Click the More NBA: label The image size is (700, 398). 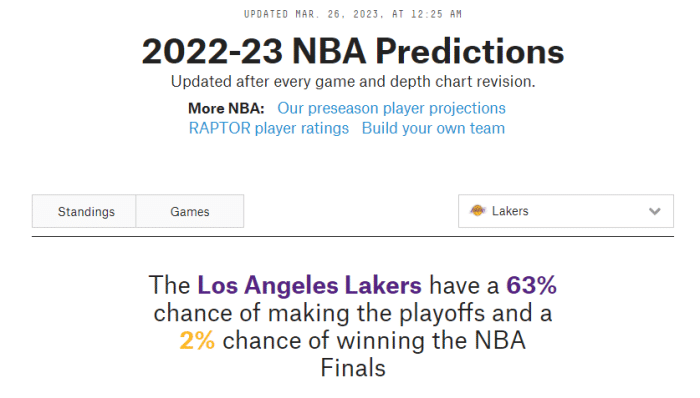pos(226,108)
